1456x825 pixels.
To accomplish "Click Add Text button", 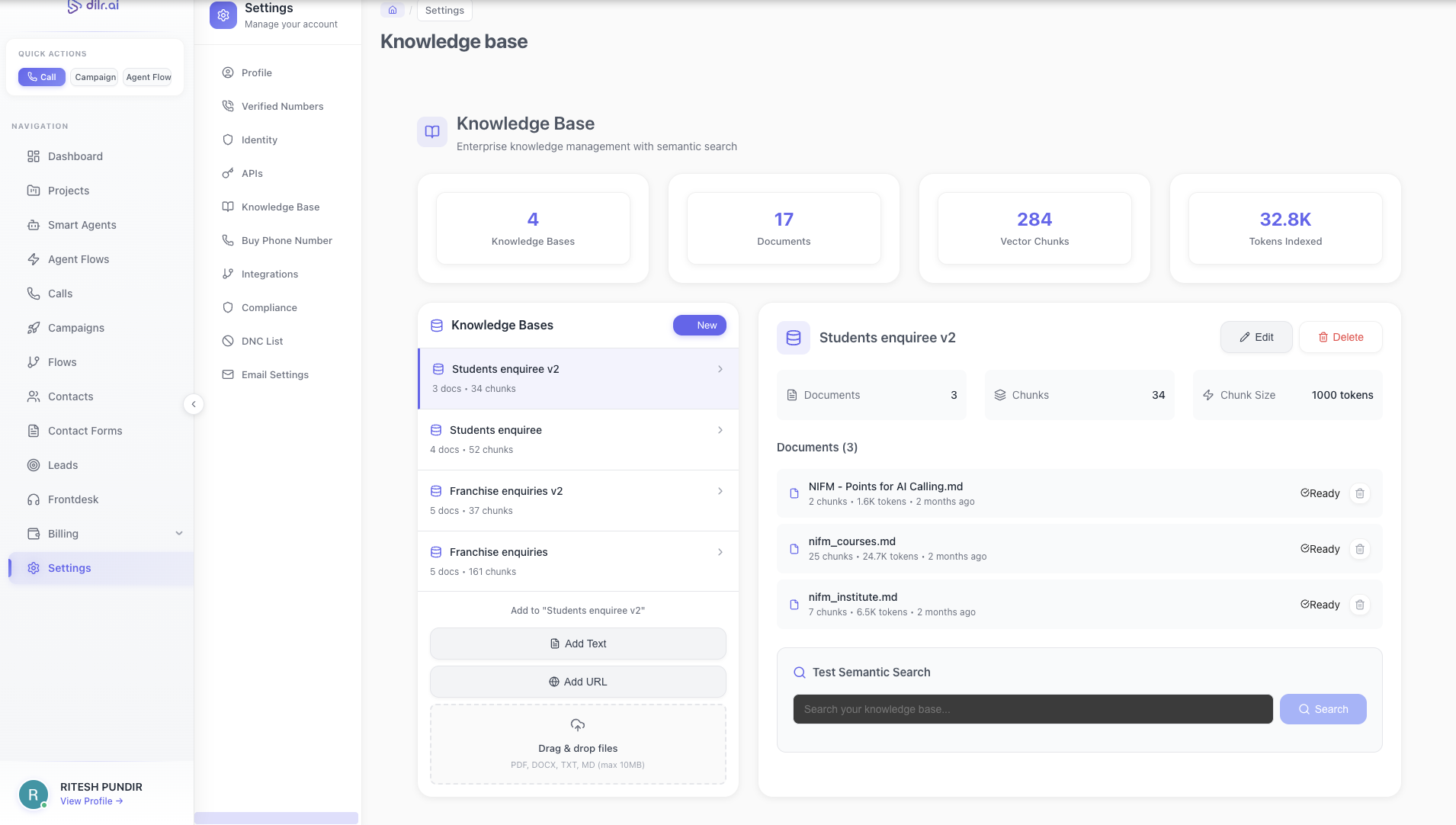I will coord(578,644).
